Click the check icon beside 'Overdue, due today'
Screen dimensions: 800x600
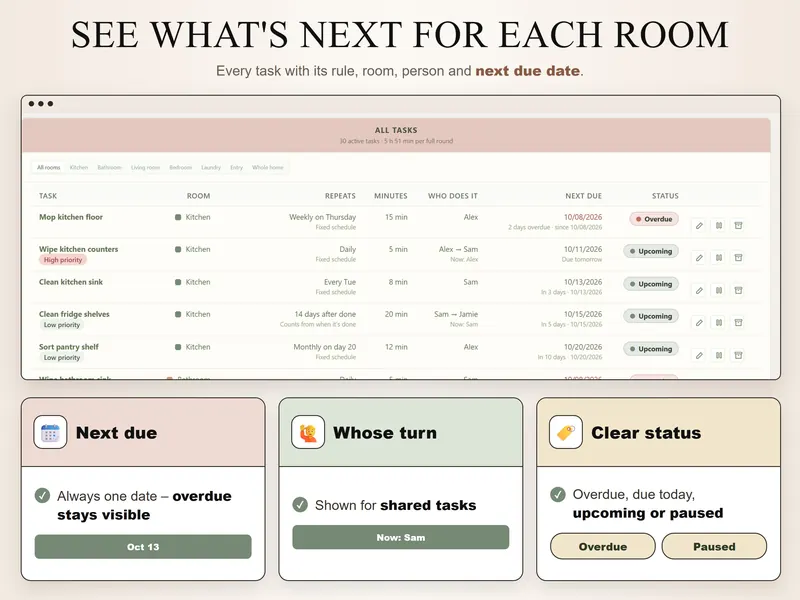click(558, 494)
